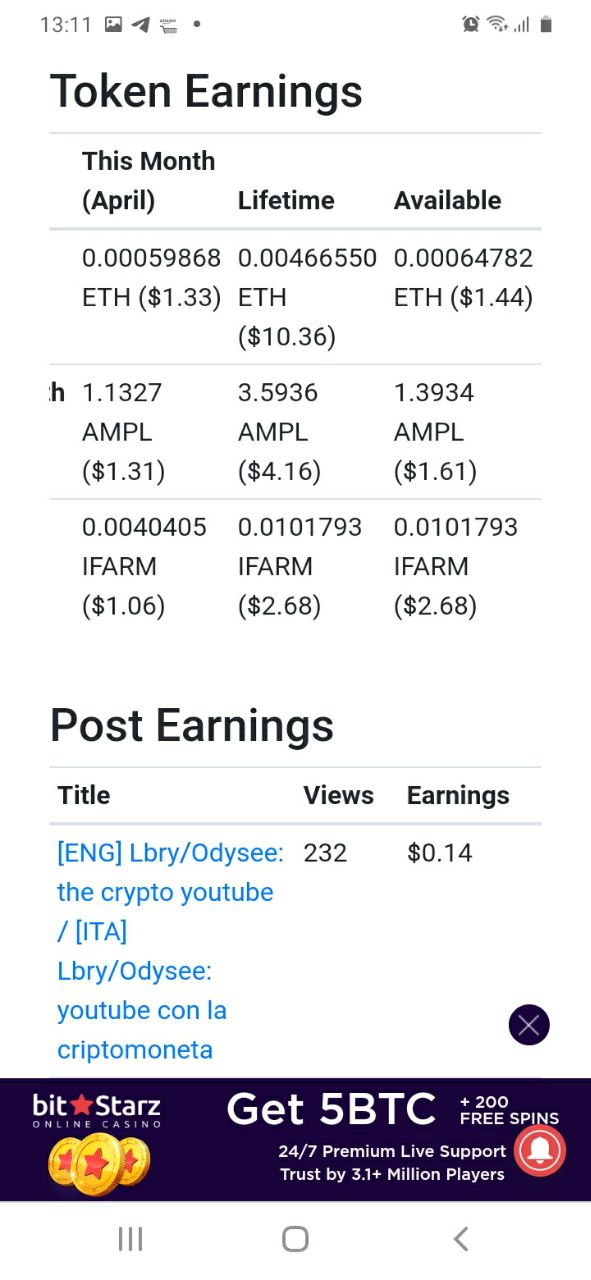591x1280 pixels.
Task: Tap the red notification bell icon
Action: [x=540, y=1151]
